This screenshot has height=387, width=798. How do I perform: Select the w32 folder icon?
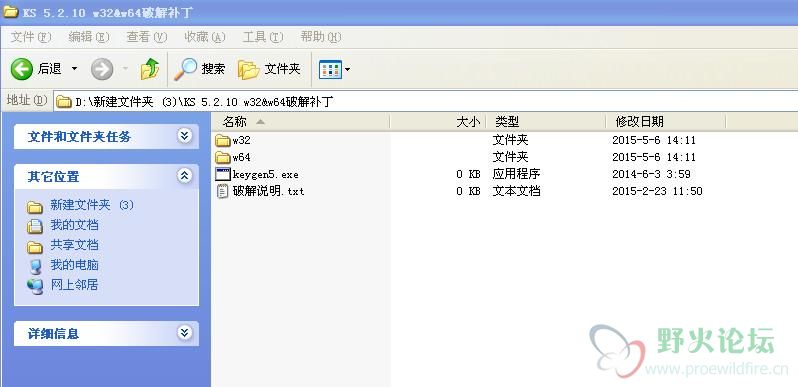[x=223, y=140]
